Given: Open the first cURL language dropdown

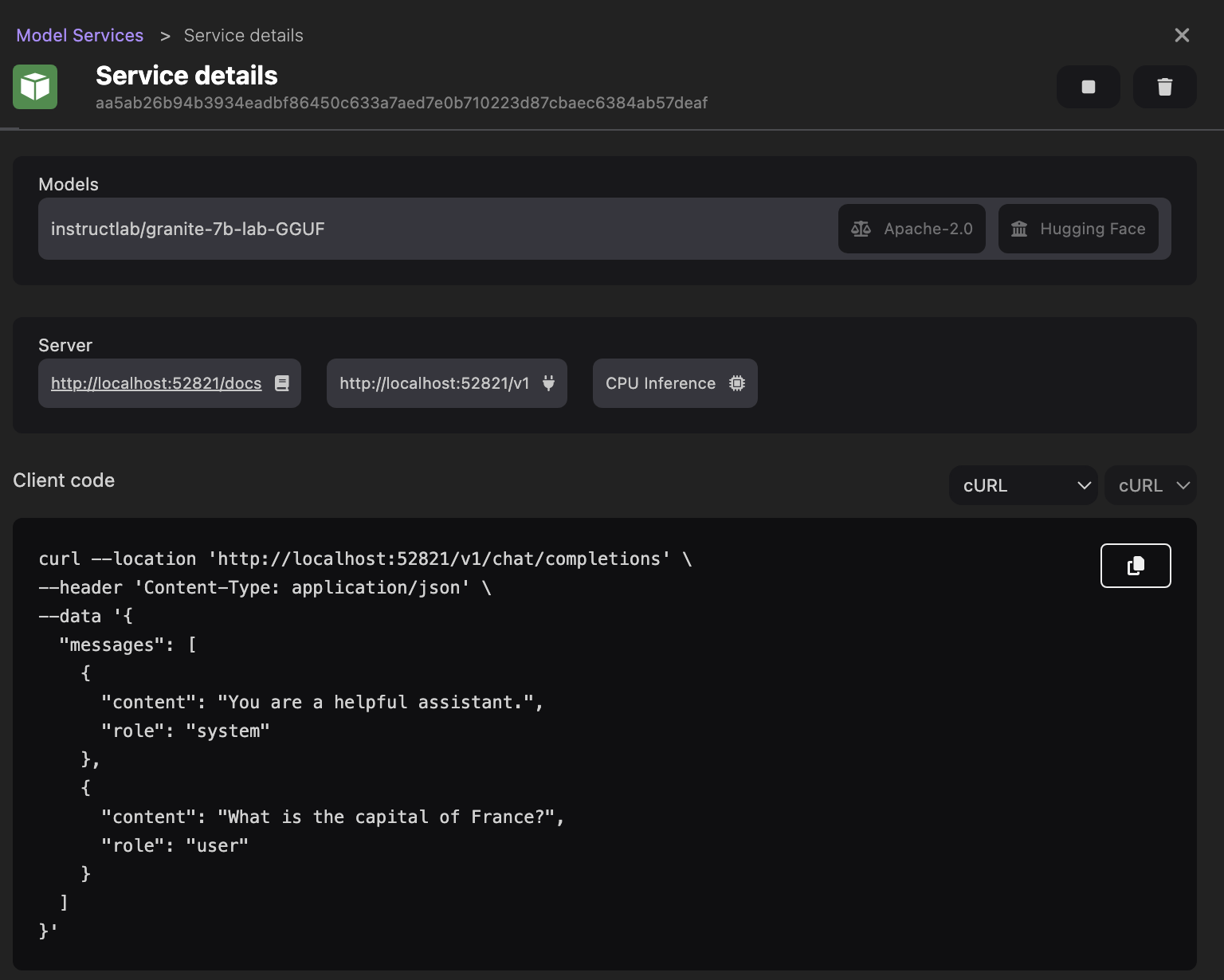Looking at the screenshot, I should pyautogui.click(x=1022, y=485).
